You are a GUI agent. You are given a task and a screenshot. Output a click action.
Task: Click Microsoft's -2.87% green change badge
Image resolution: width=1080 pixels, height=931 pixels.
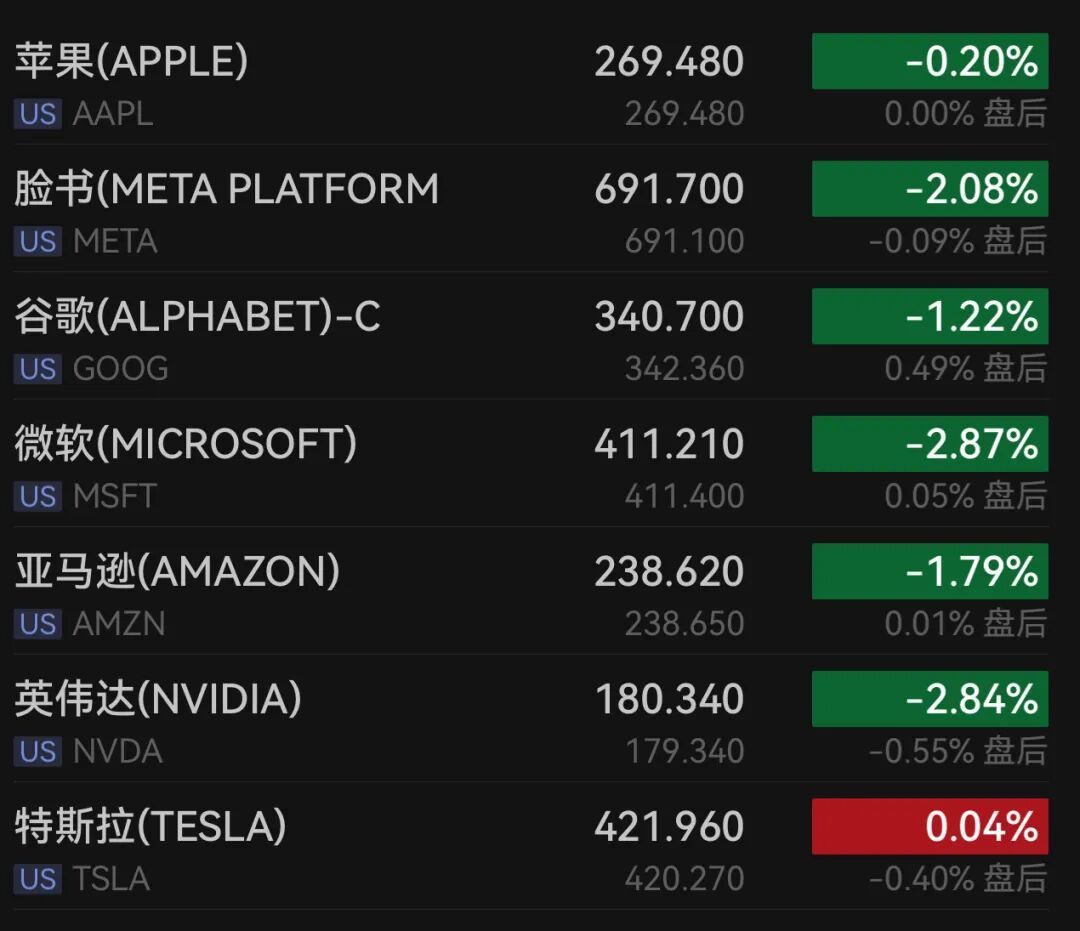pos(930,444)
